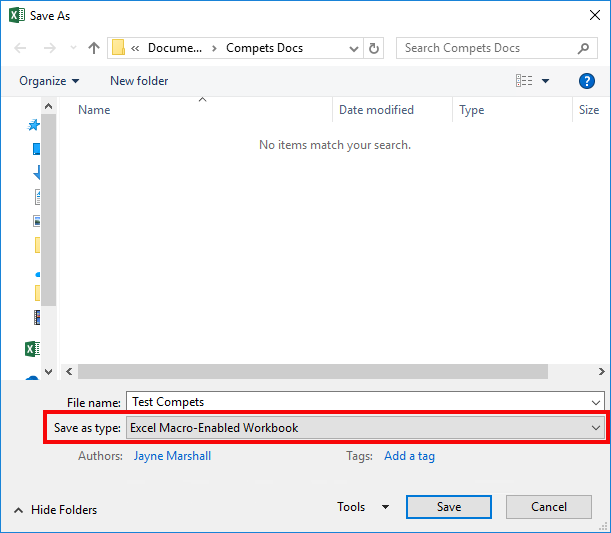Click the file list horizontal scrollbar thumb
This screenshot has height=533, width=611.
pos(313,372)
